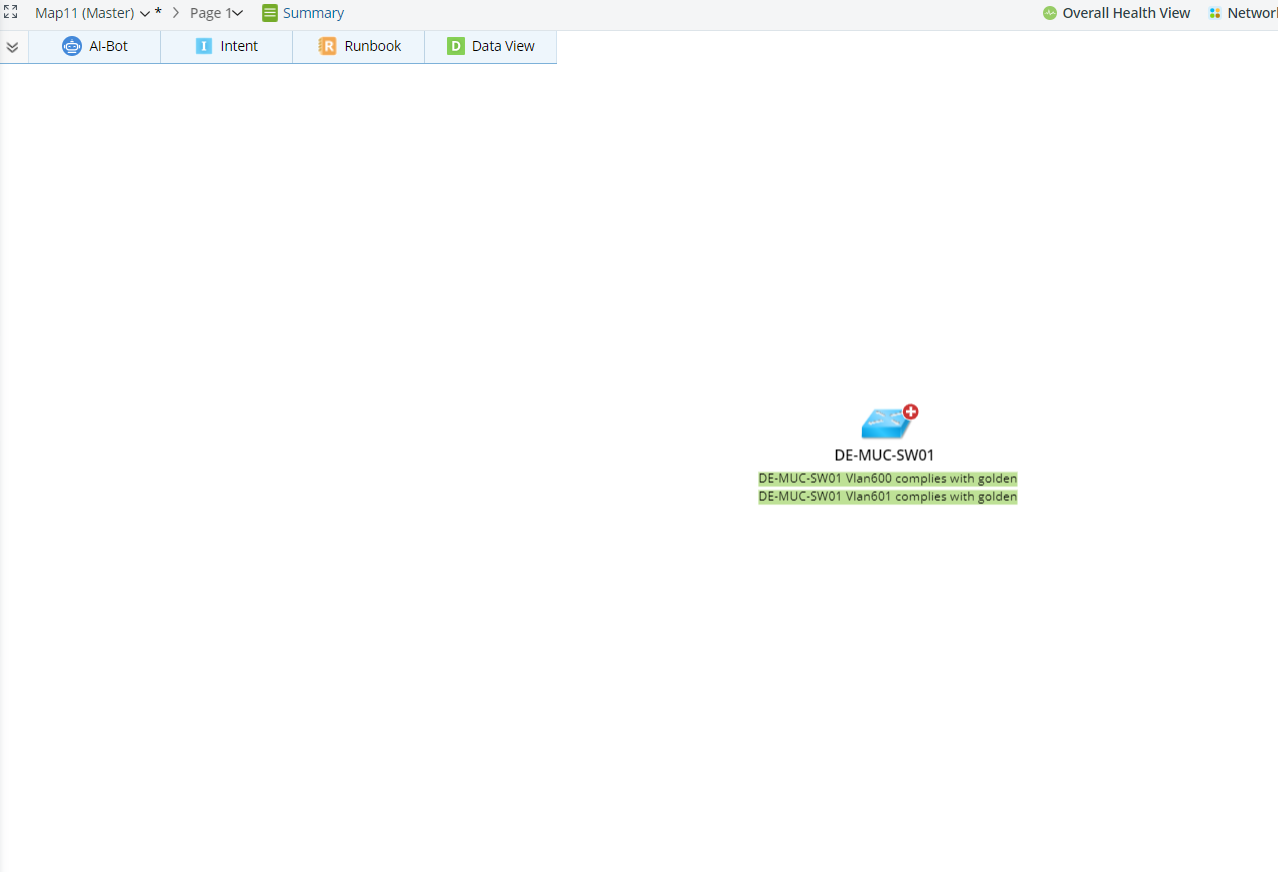Click the DE-MUC-SW01 device name label
The image size is (1278, 872).
coord(884,455)
